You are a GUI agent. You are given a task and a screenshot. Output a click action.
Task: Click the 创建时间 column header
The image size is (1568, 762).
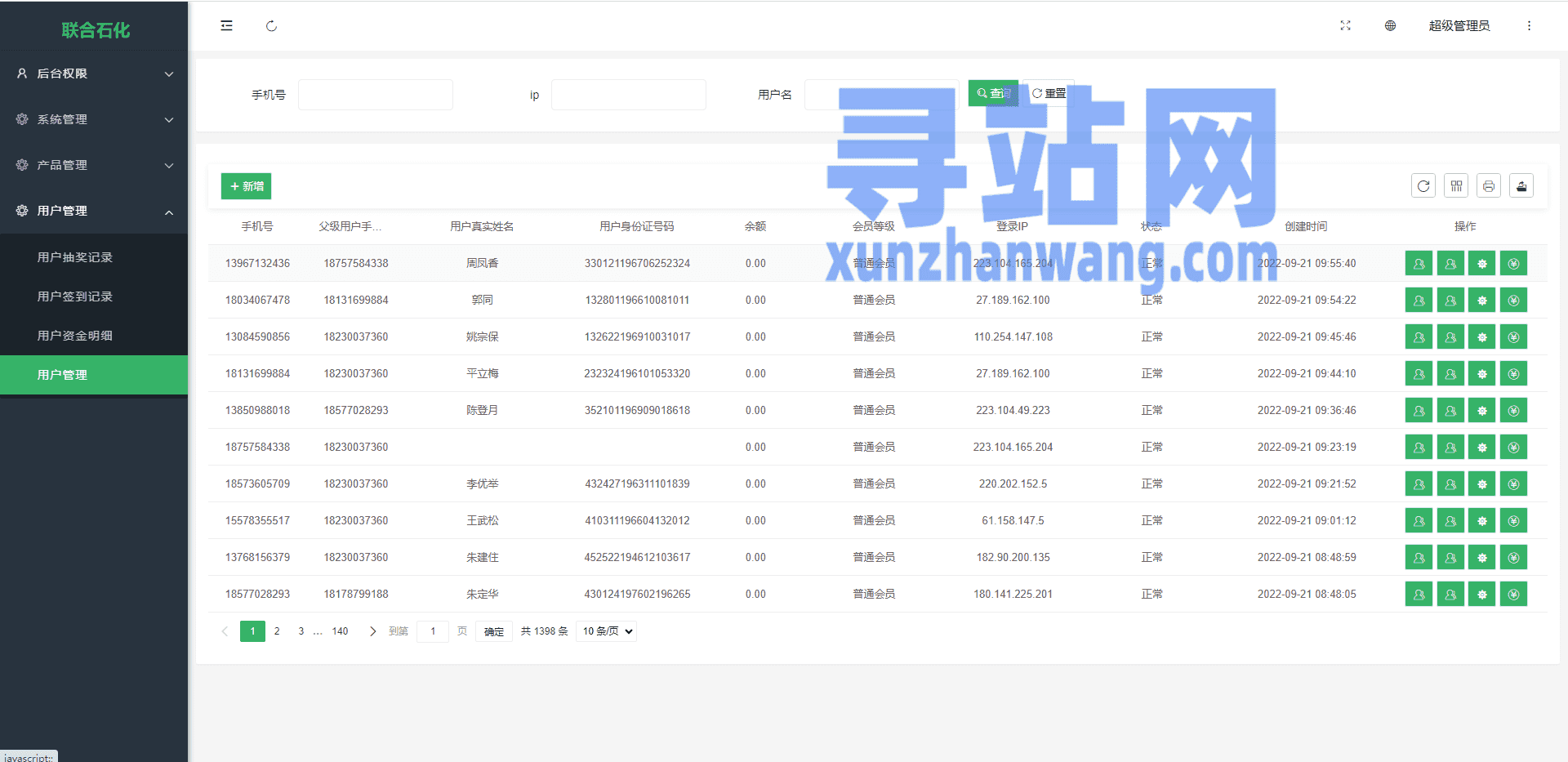[x=1306, y=226]
